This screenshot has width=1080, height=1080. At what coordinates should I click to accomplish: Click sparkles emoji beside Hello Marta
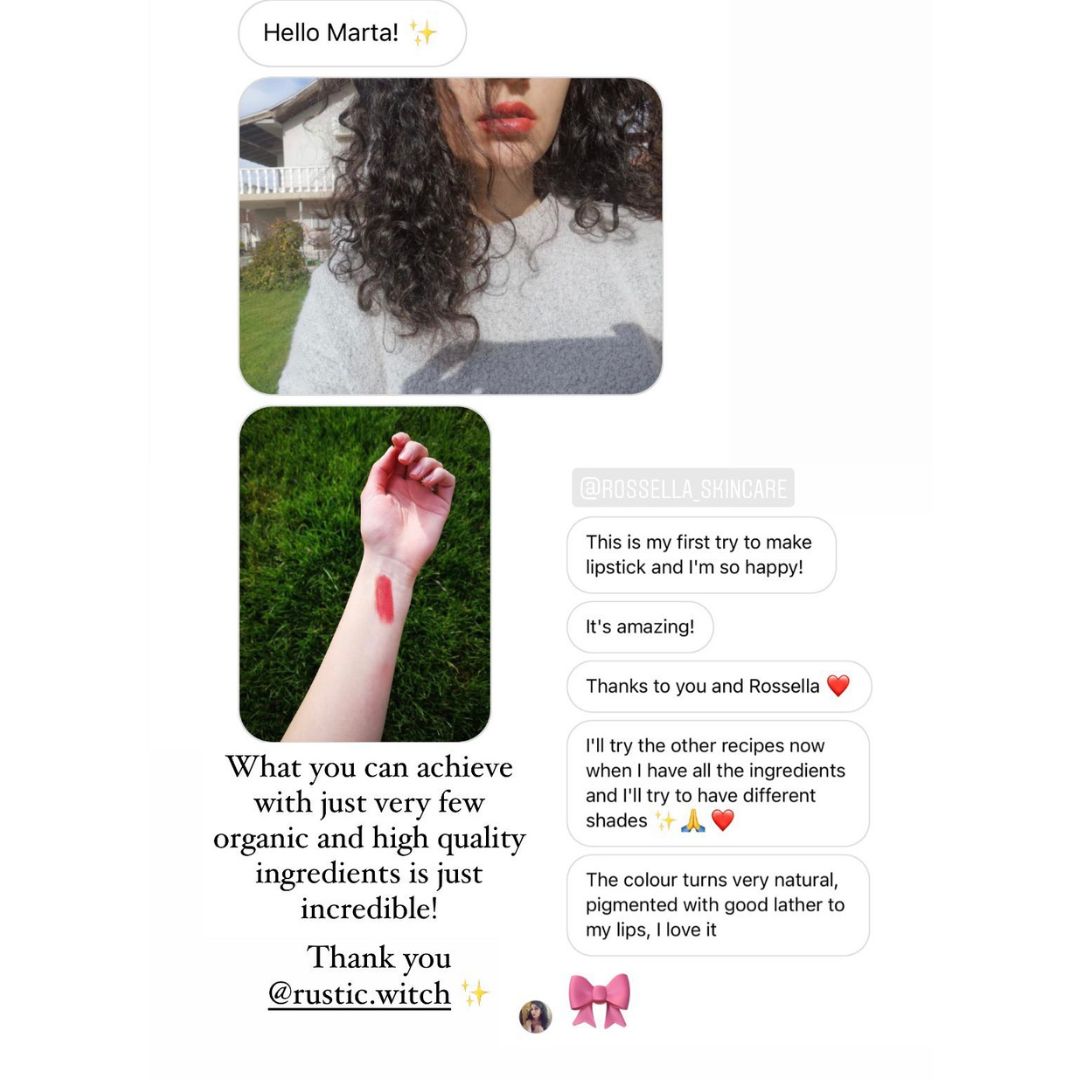(x=423, y=32)
